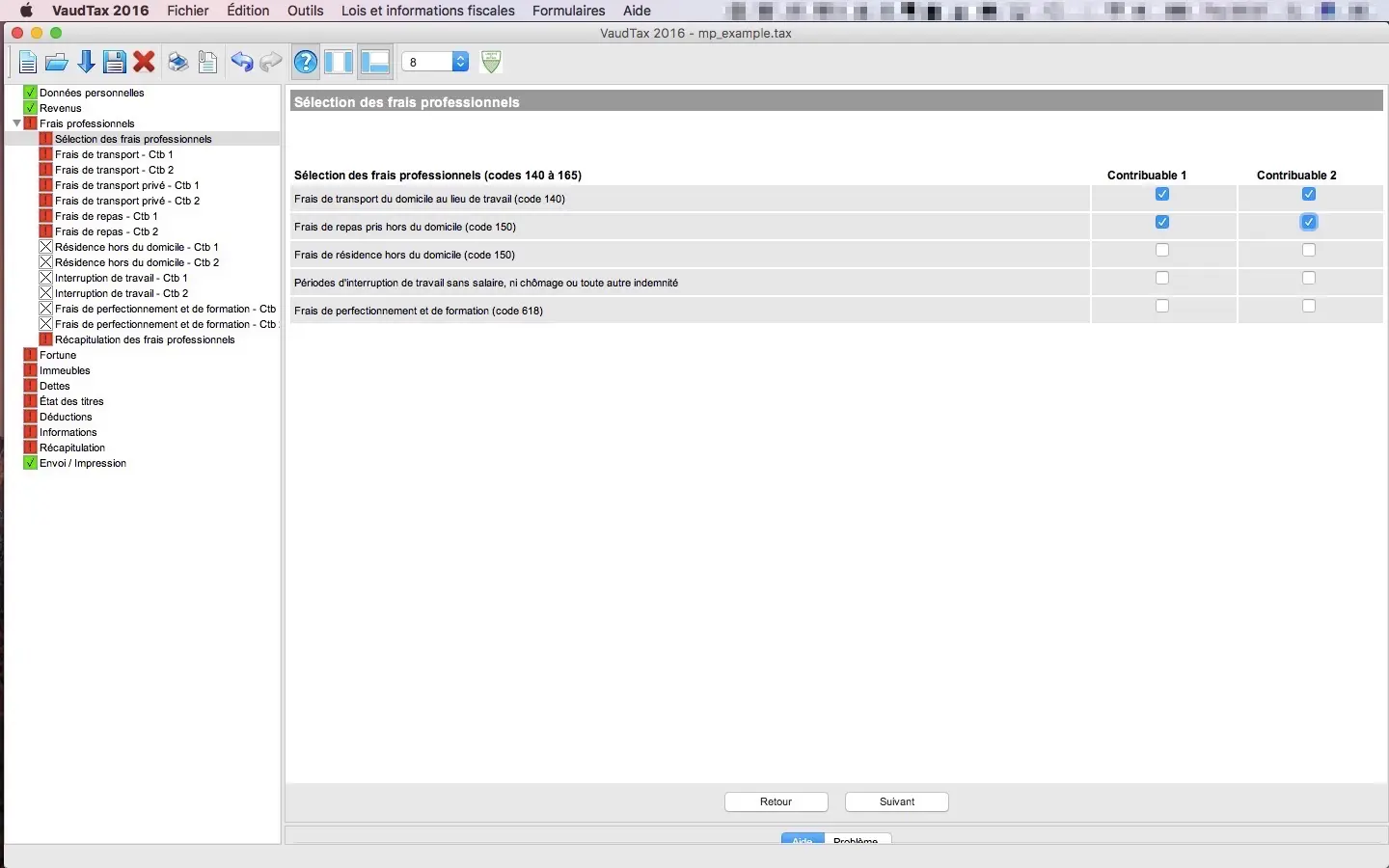
Task: Undo the last action
Action: [x=241, y=63]
